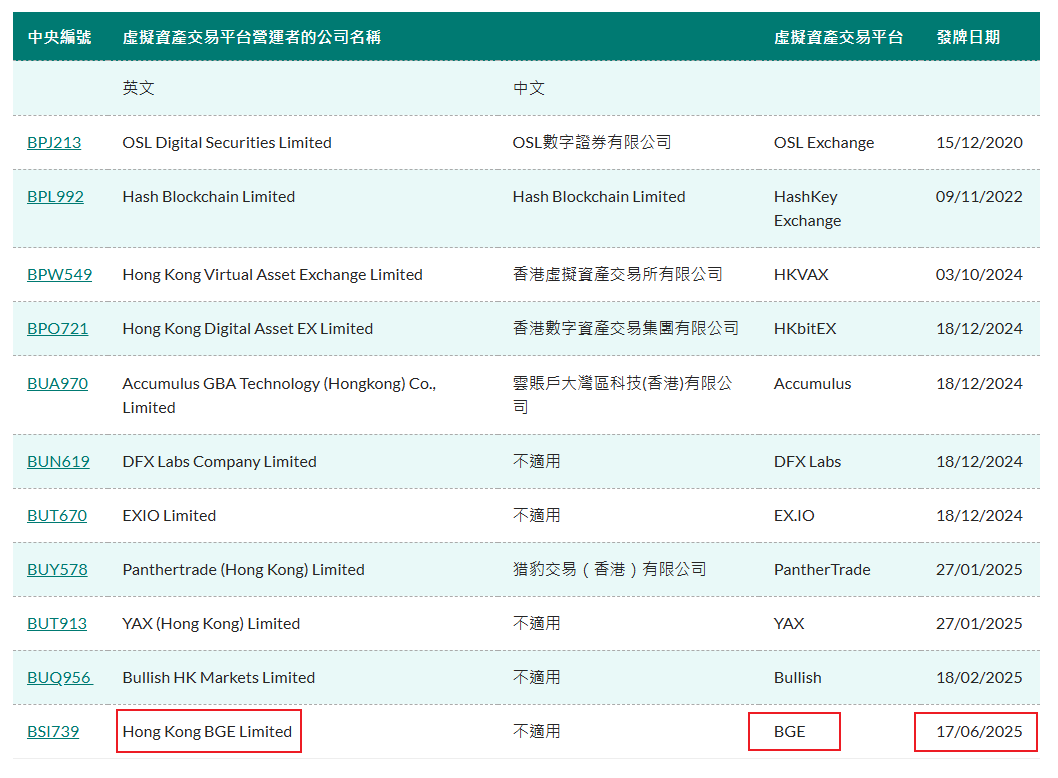Open central number link BUQ956
The image size is (1058, 778).
pos(60,677)
